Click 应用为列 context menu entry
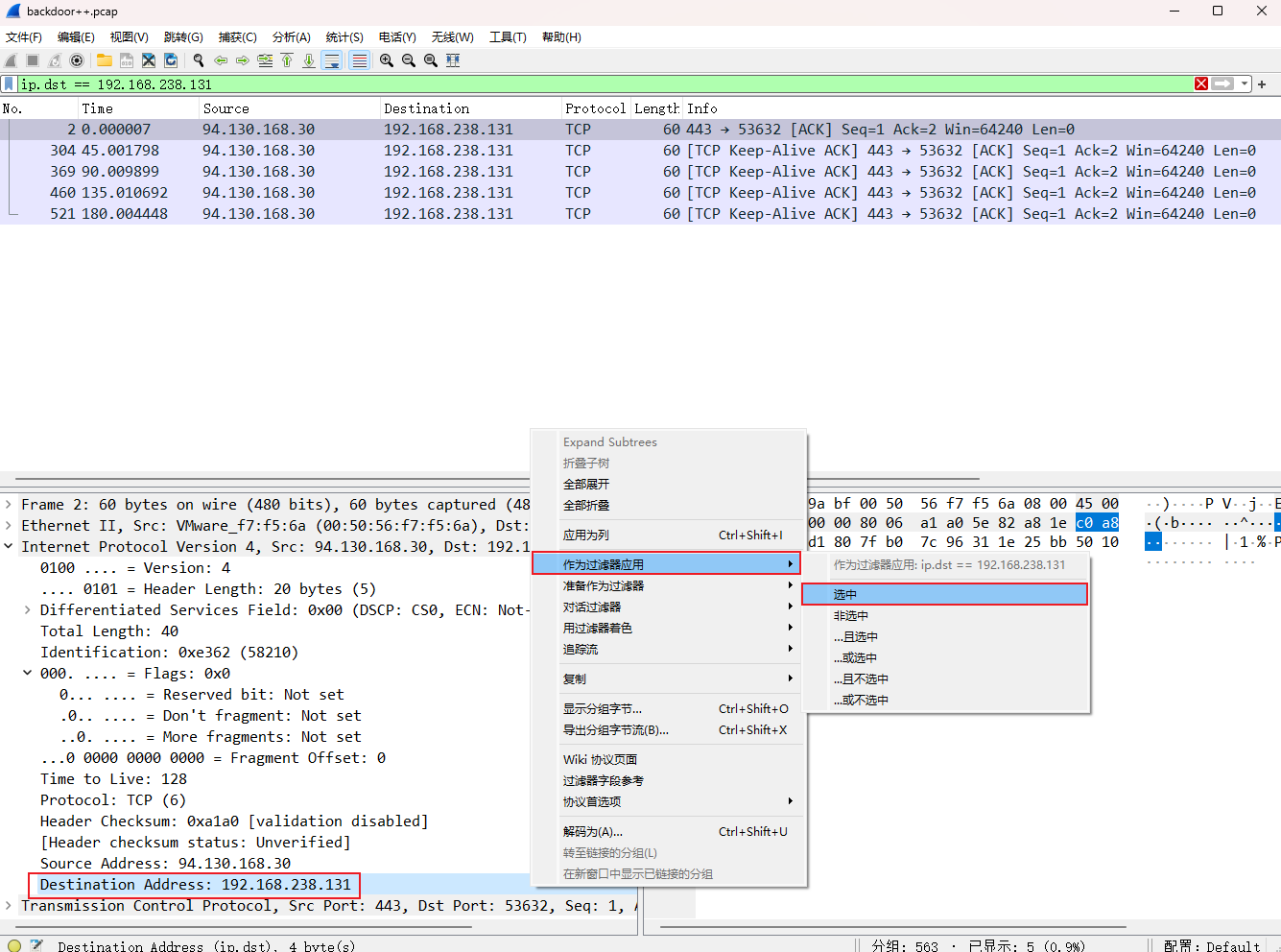The height and width of the screenshot is (952, 1281). 667,535
